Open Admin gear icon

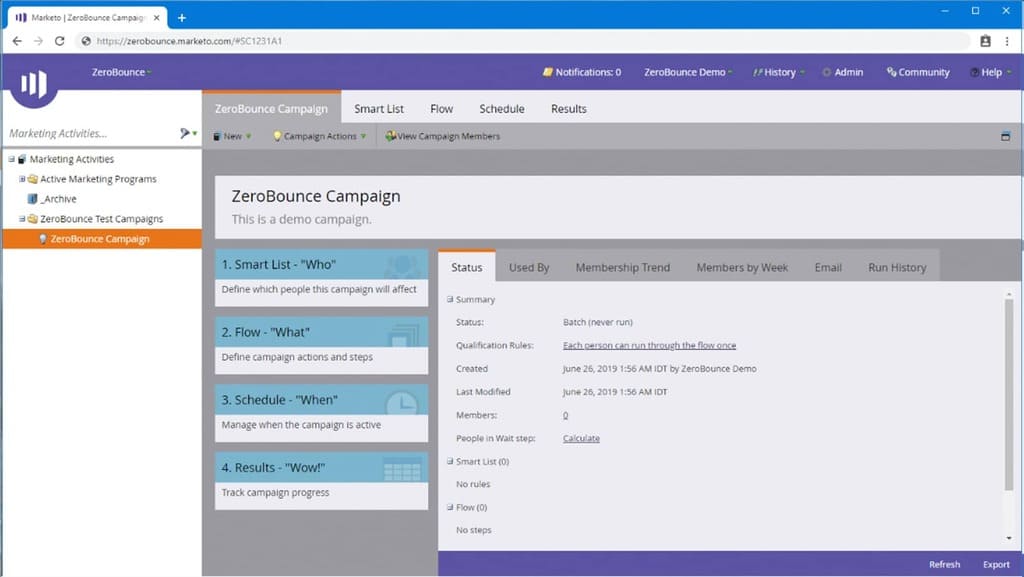pos(827,72)
